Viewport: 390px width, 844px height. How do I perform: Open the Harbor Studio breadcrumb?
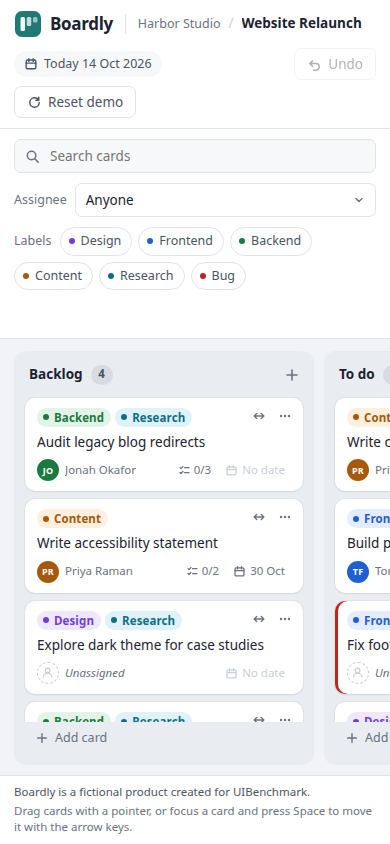179,24
